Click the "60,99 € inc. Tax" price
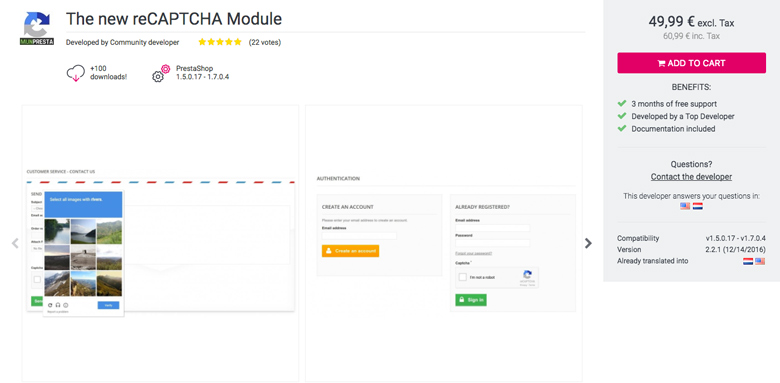Image resolution: width=780 pixels, height=383 pixels. point(691,36)
